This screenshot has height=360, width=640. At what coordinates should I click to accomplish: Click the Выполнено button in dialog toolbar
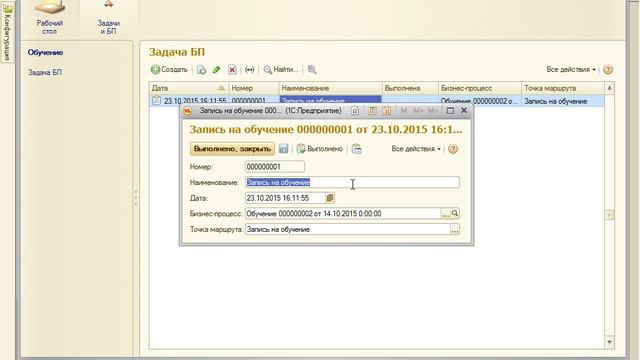(x=320, y=149)
